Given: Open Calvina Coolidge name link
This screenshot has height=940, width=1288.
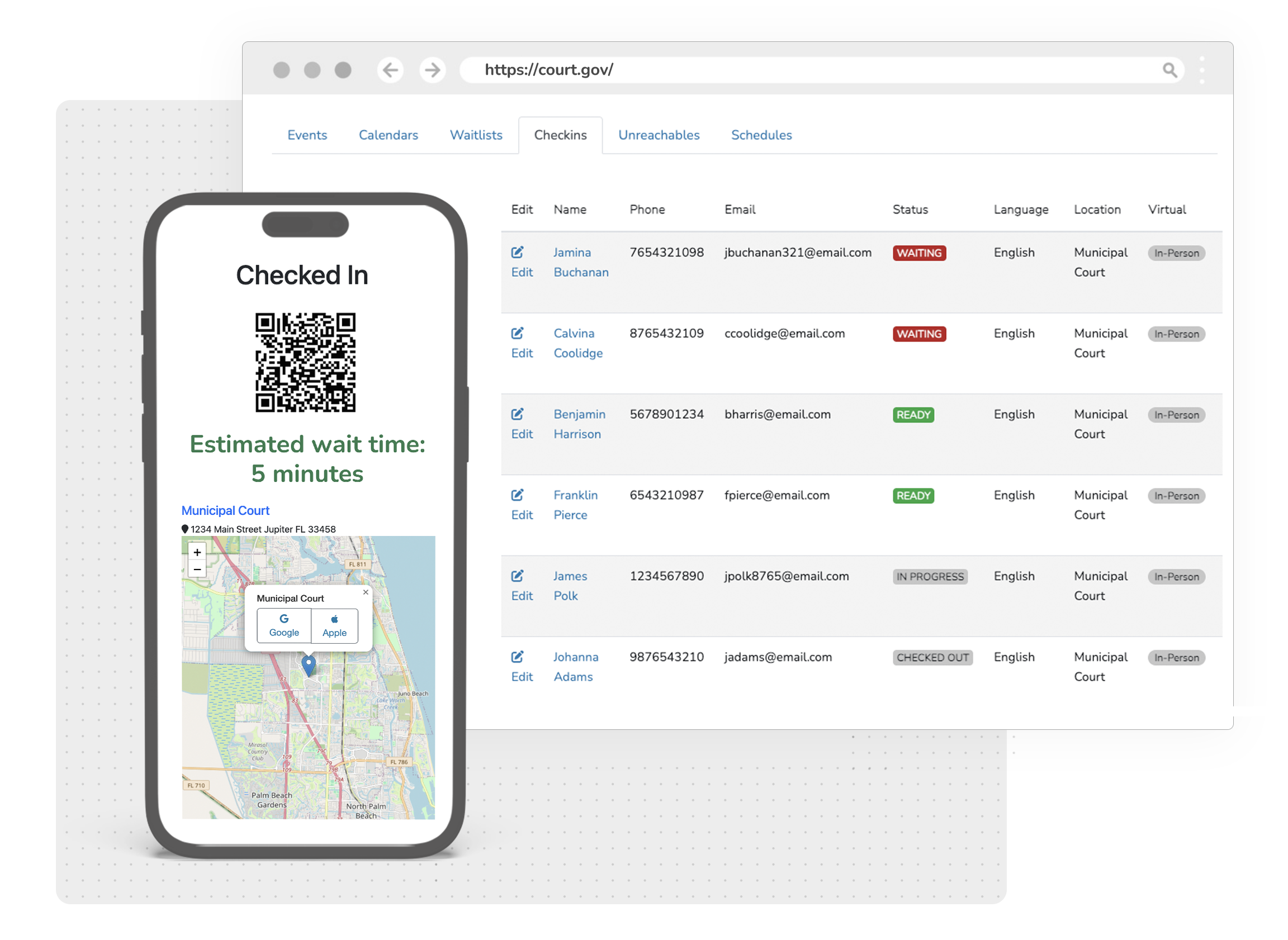Looking at the screenshot, I should click(577, 343).
